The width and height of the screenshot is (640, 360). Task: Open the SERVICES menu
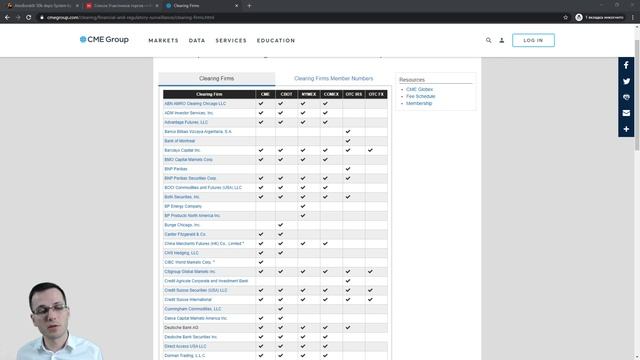[231, 40]
